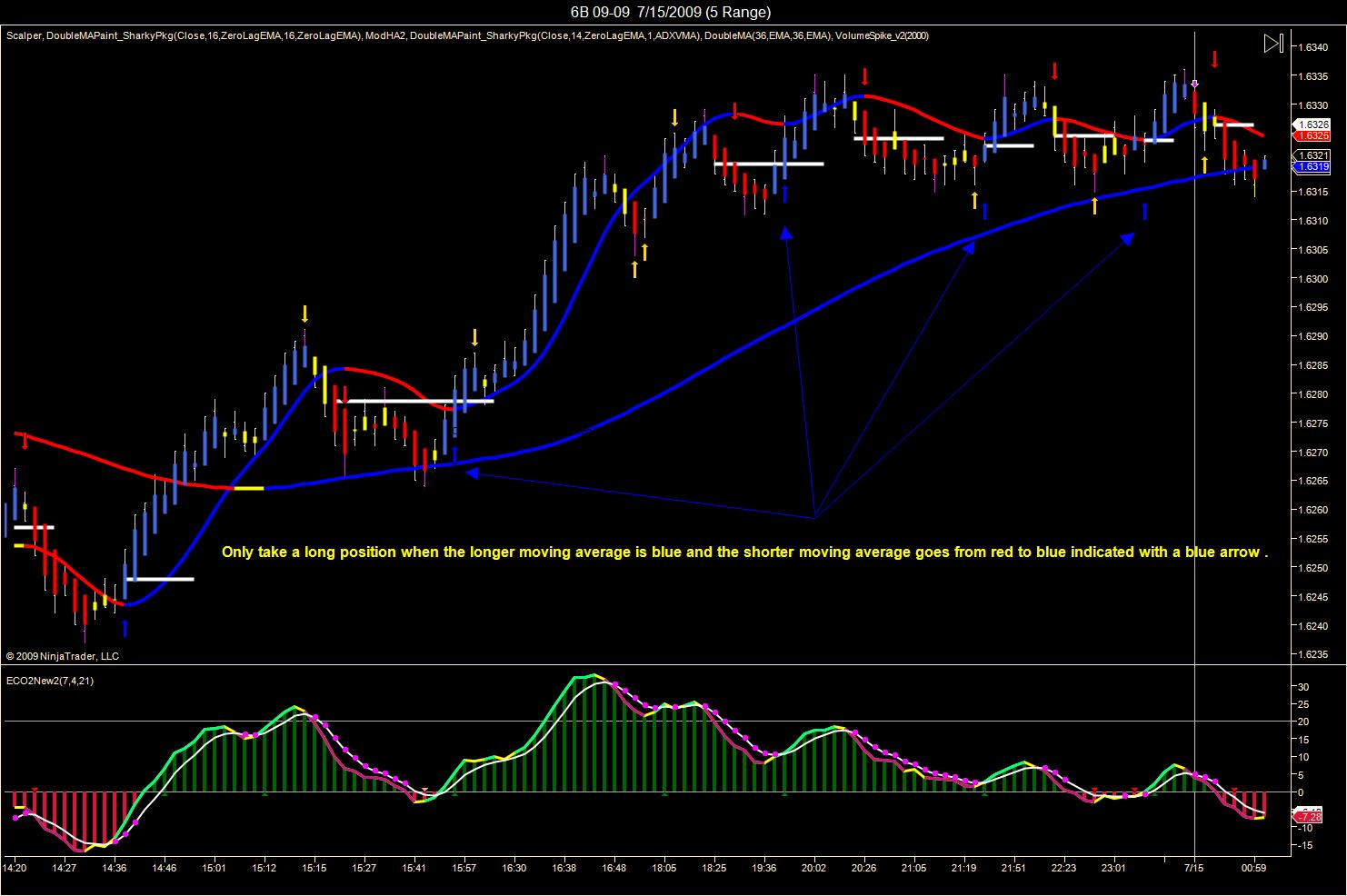Click the 25 level on oscillator scale
Image resolution: width=1347 pixels, height=896 pixels.
pos(1302,704)
